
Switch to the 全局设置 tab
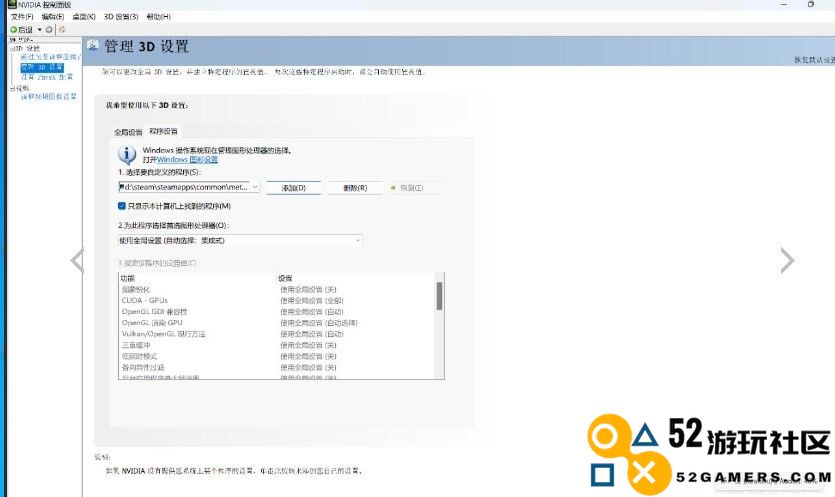[128, 132]
